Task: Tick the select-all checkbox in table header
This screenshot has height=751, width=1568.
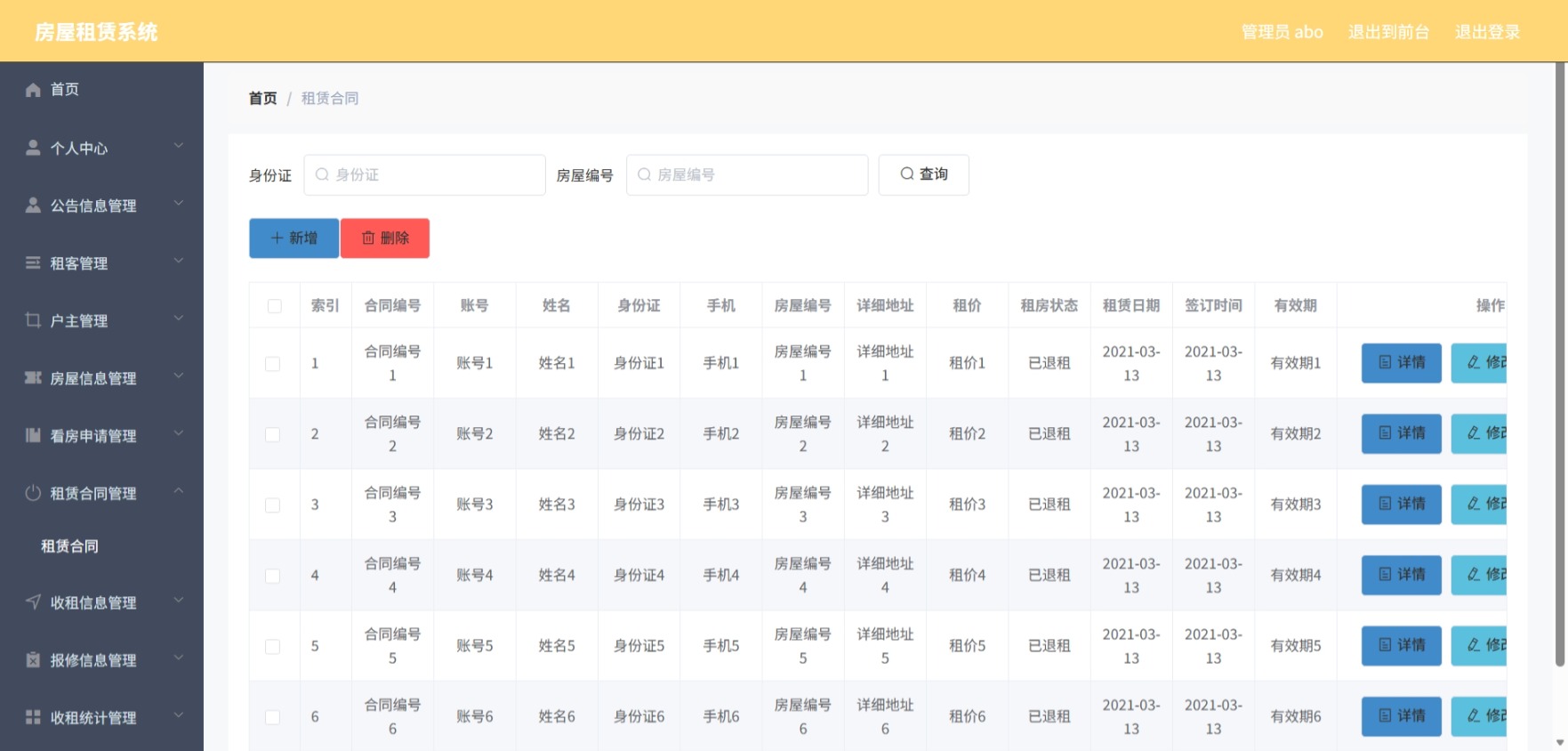Action: pyautogui.click(x=274, y=306)
